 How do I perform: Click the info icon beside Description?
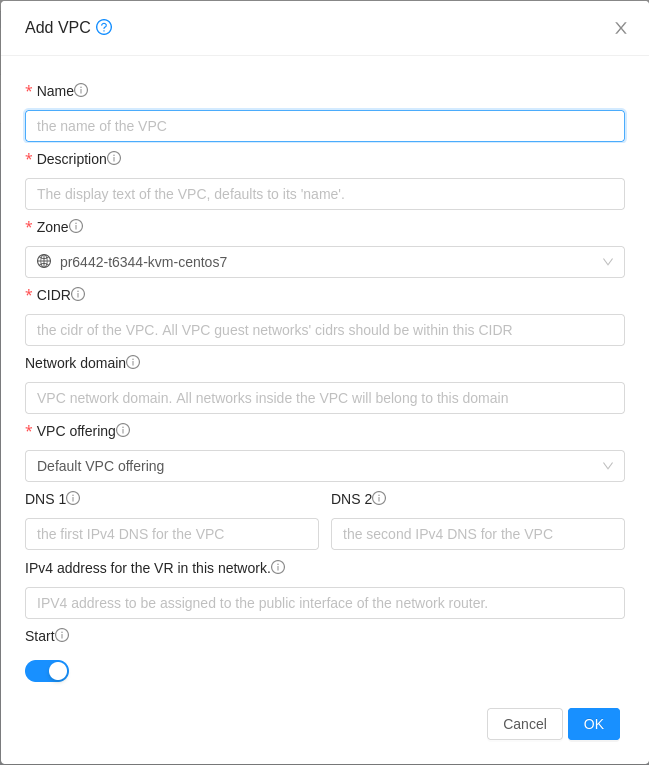[x=114, y=158]
